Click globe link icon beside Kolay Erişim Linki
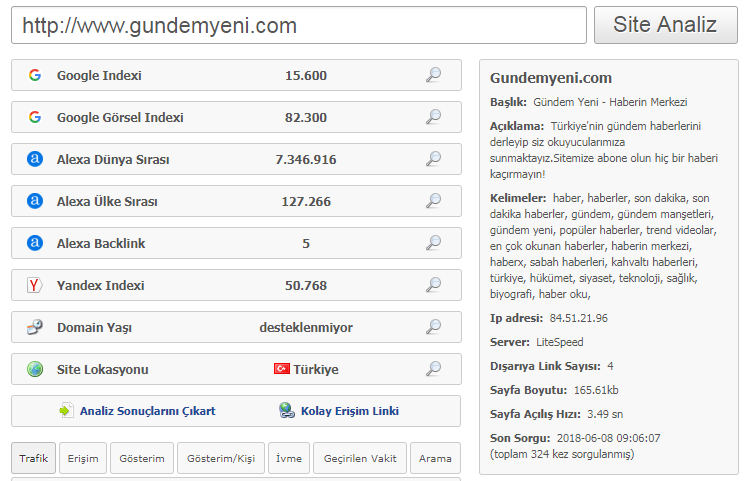This screenshot has height=481, width=745. [287, 410]
